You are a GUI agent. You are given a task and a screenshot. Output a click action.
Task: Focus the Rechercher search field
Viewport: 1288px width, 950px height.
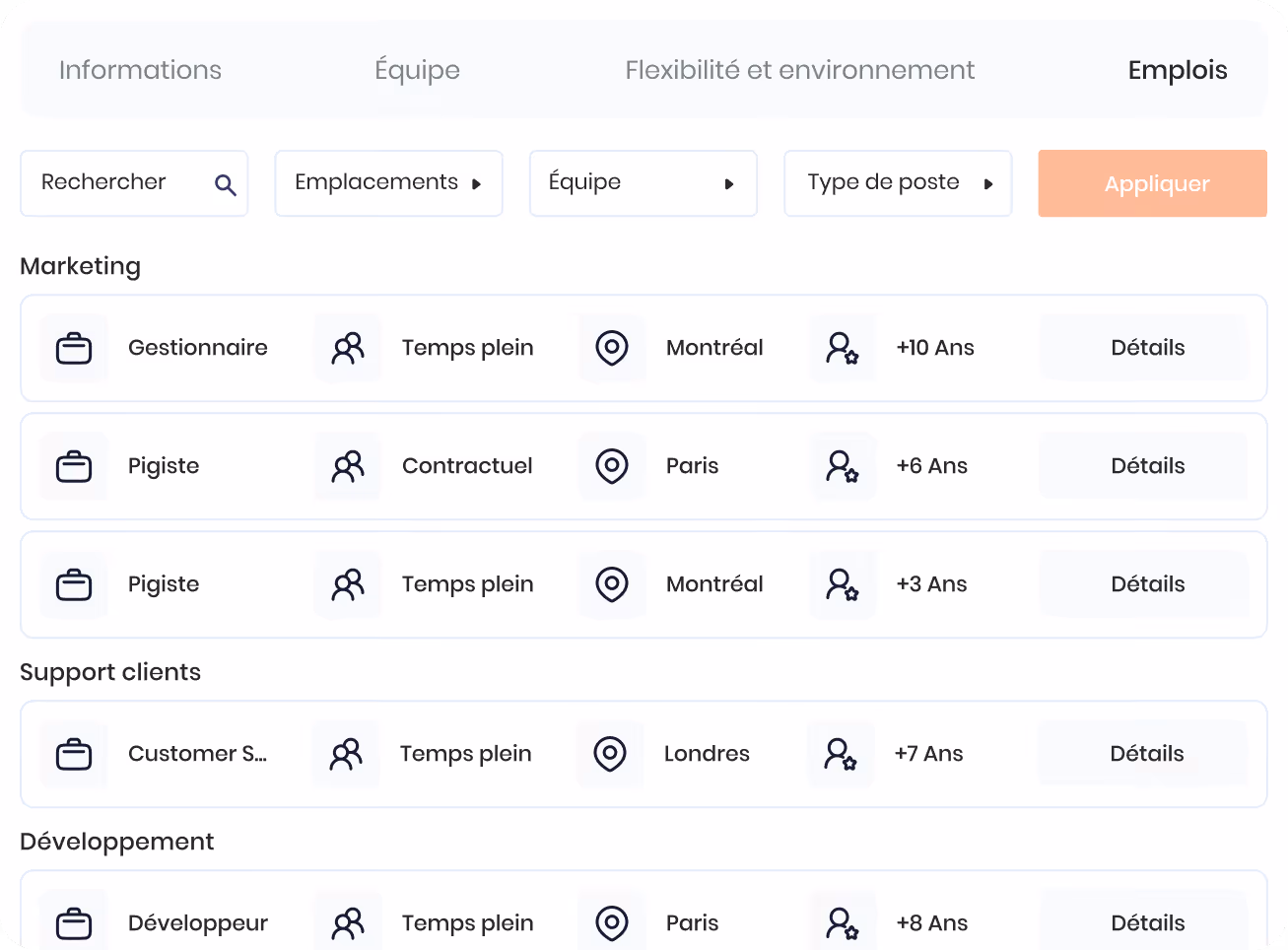pyautogui.click(x=134, y=183)
